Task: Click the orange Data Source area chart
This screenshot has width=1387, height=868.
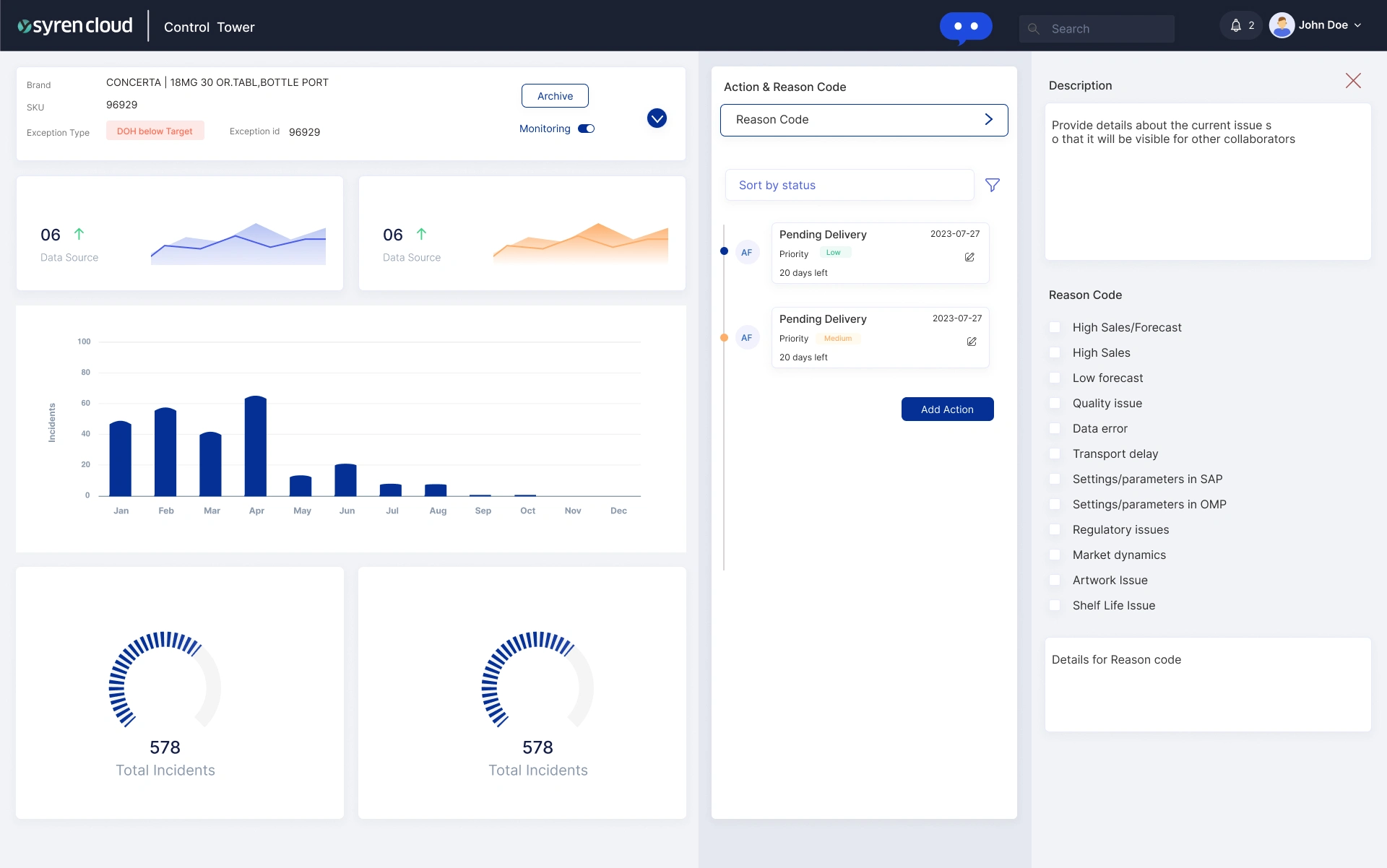Action: tap(581, 243)
